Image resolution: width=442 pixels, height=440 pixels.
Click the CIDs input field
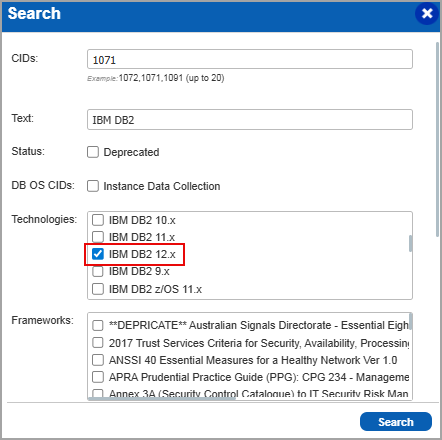250,59
